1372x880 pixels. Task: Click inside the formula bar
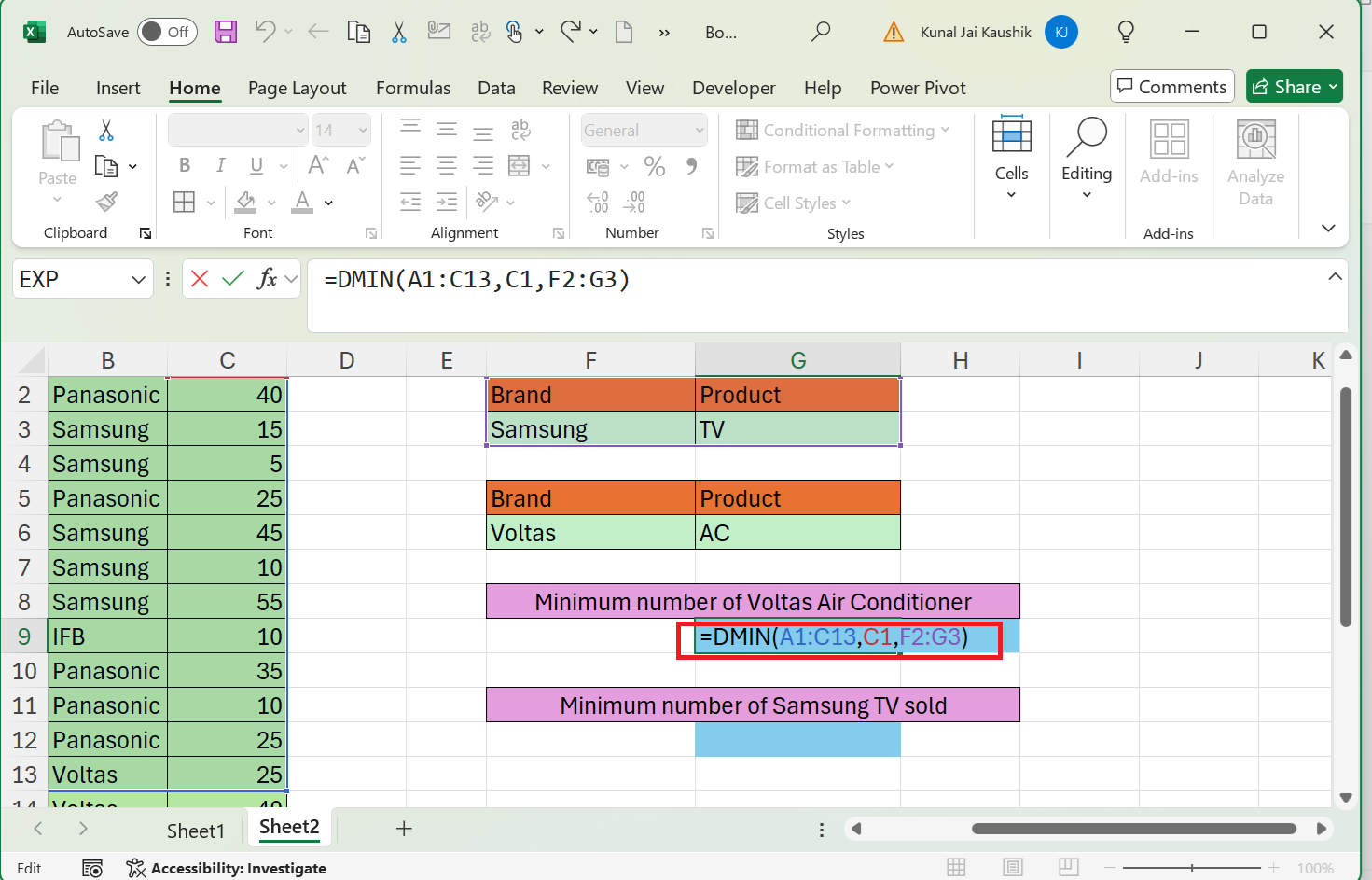(746, 279)
